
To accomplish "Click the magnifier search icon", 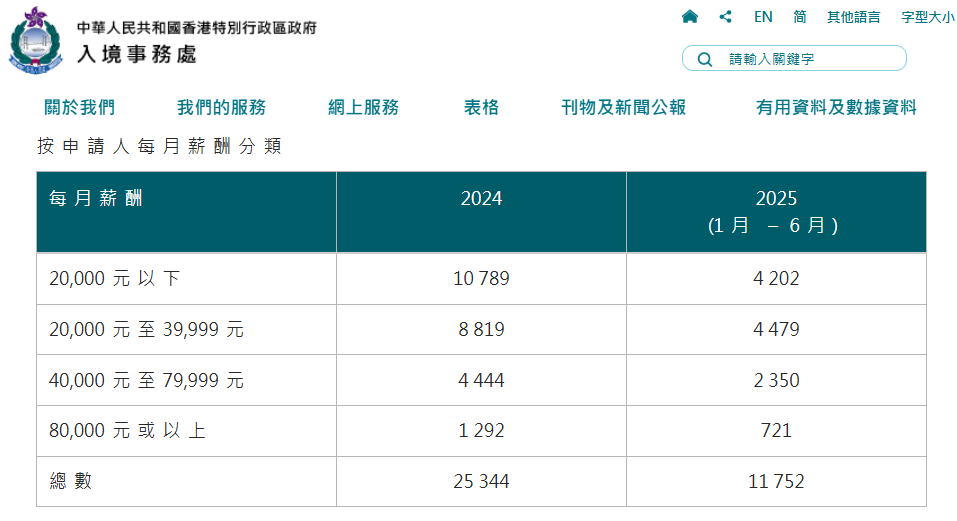I will (705, 59).
